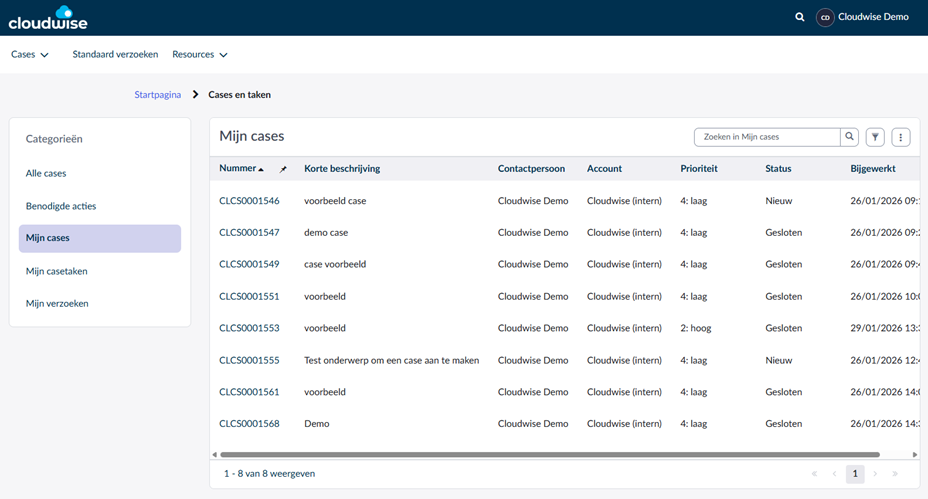Go to the first page arrow
The height and width of the screenshot is (499, 928).
click(815, 474)
